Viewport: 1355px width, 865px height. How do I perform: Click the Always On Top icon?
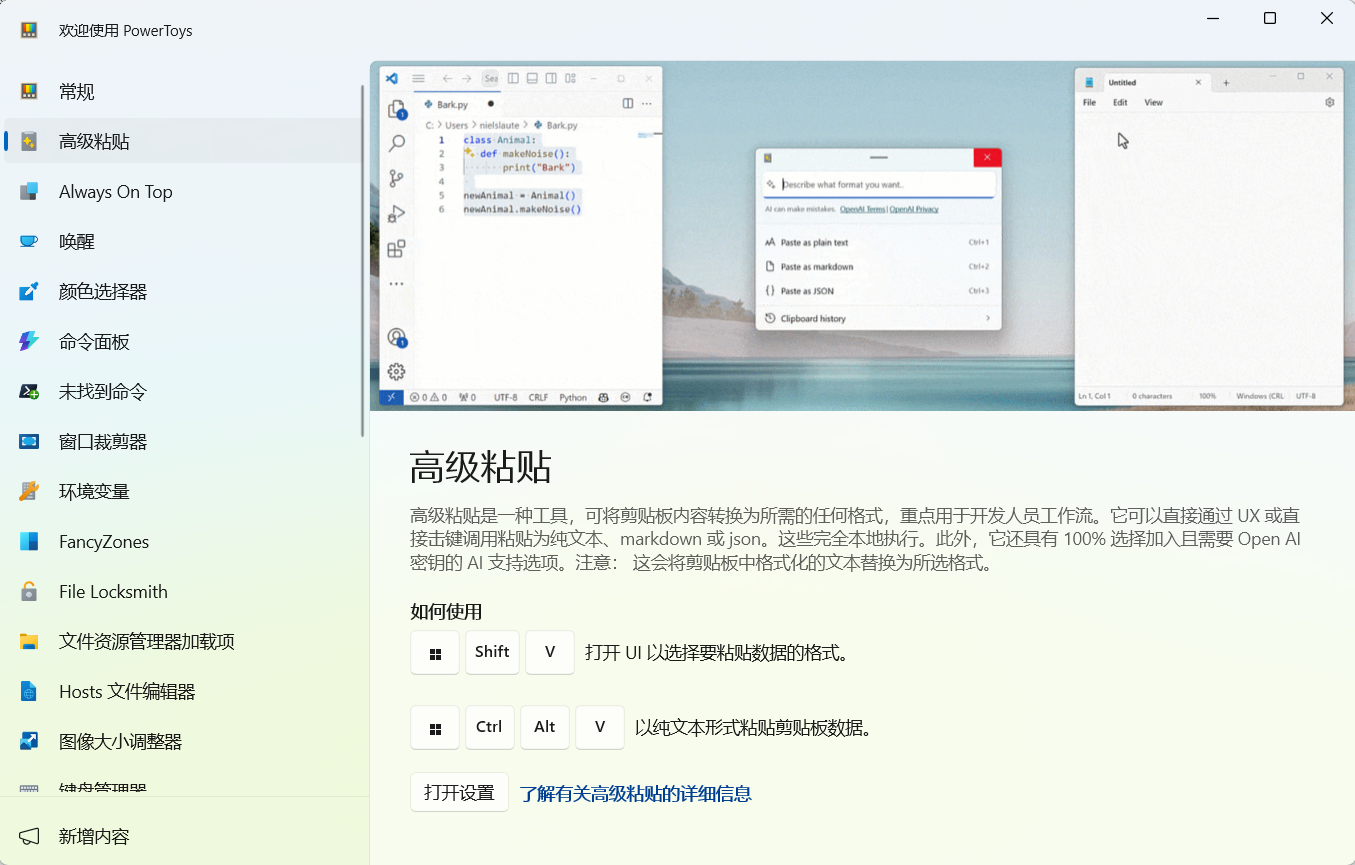[x=29, y=192]
